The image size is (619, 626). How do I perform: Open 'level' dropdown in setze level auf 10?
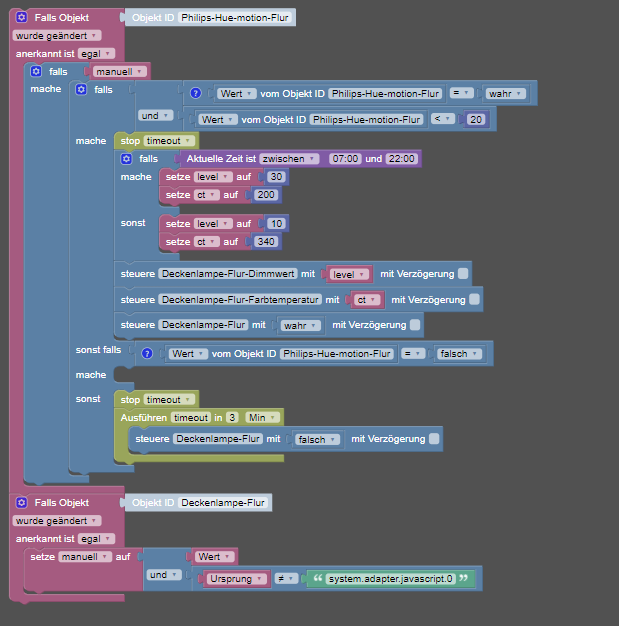(213, 224)
